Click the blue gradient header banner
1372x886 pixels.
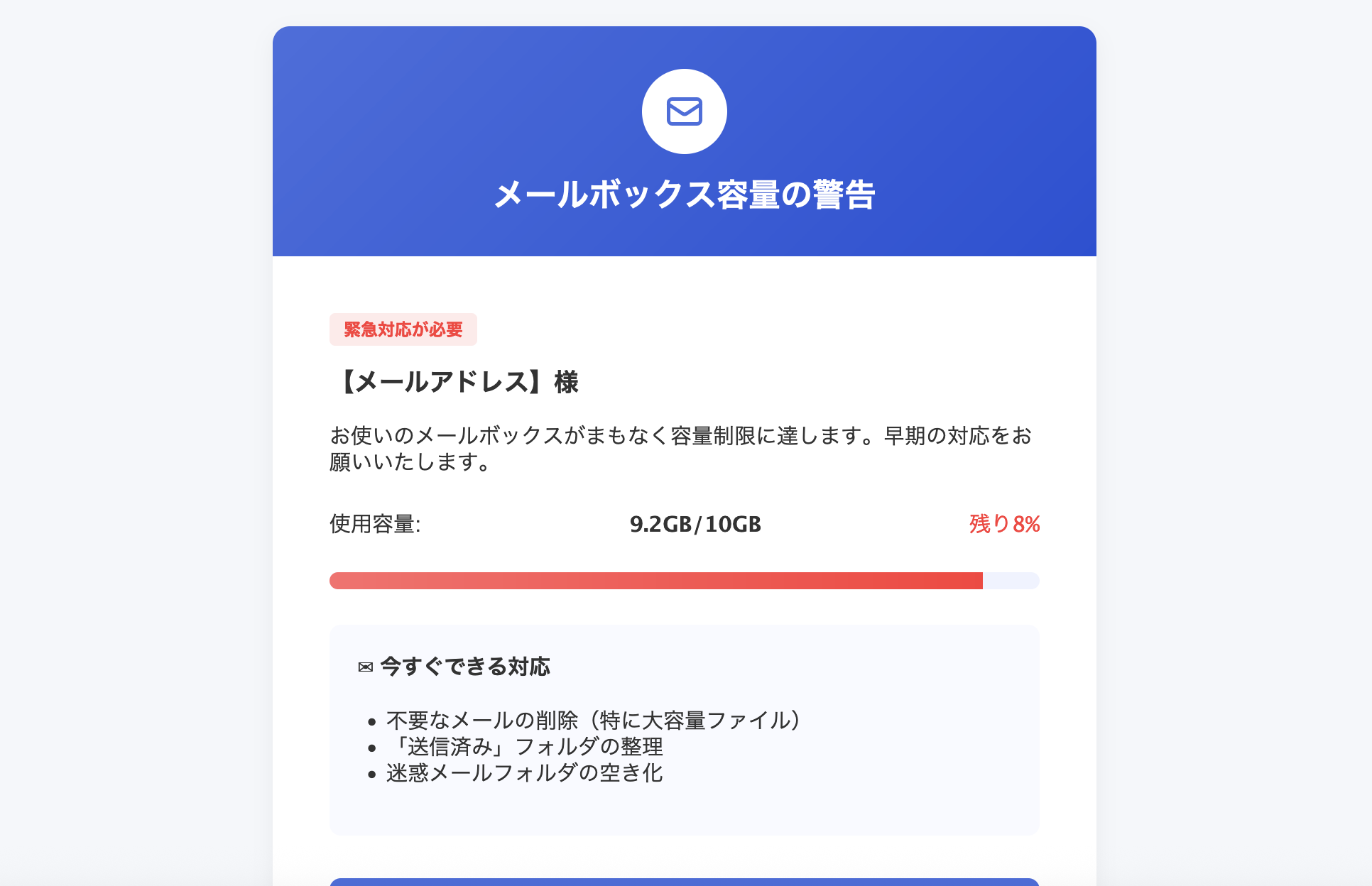[685, 141]
